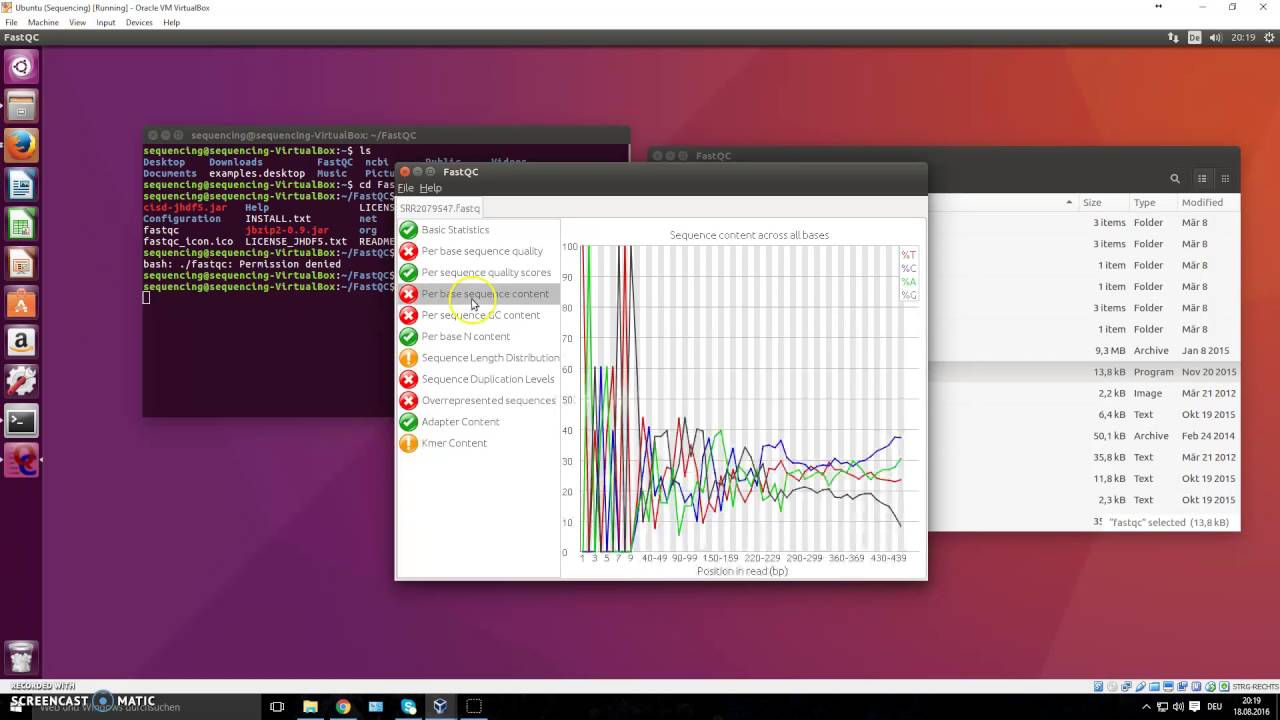Open Files manager from the dock
Viewport: 1280px width, 720px height.
[21, 106]
